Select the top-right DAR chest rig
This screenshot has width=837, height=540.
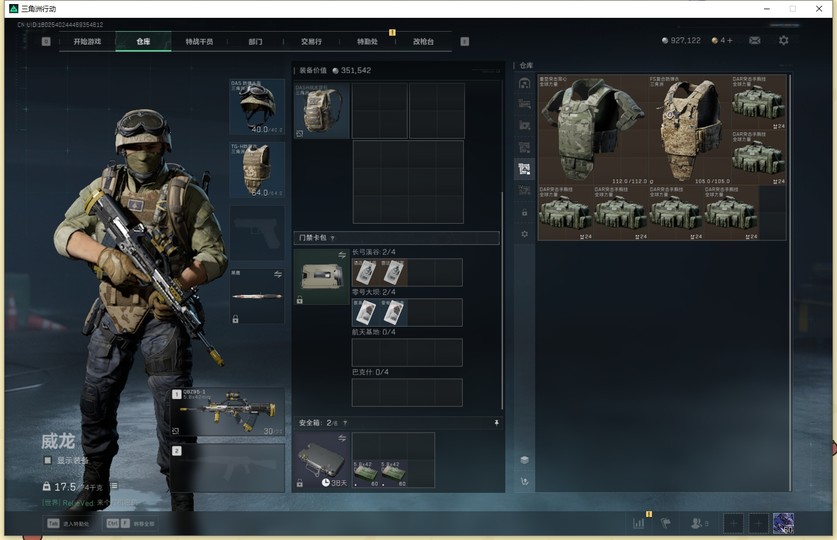point(758,102)
